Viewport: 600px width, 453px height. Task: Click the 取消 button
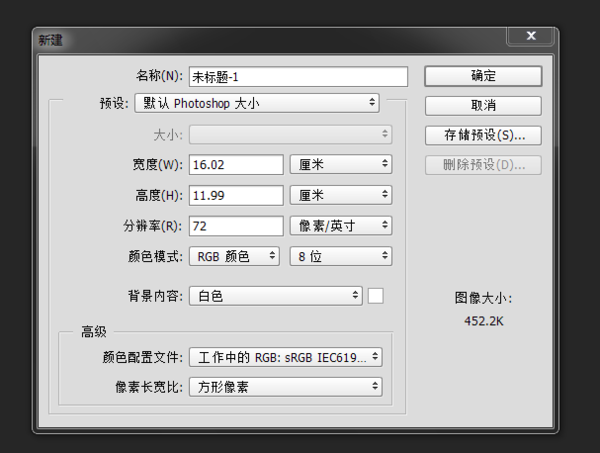coord(483,106)
